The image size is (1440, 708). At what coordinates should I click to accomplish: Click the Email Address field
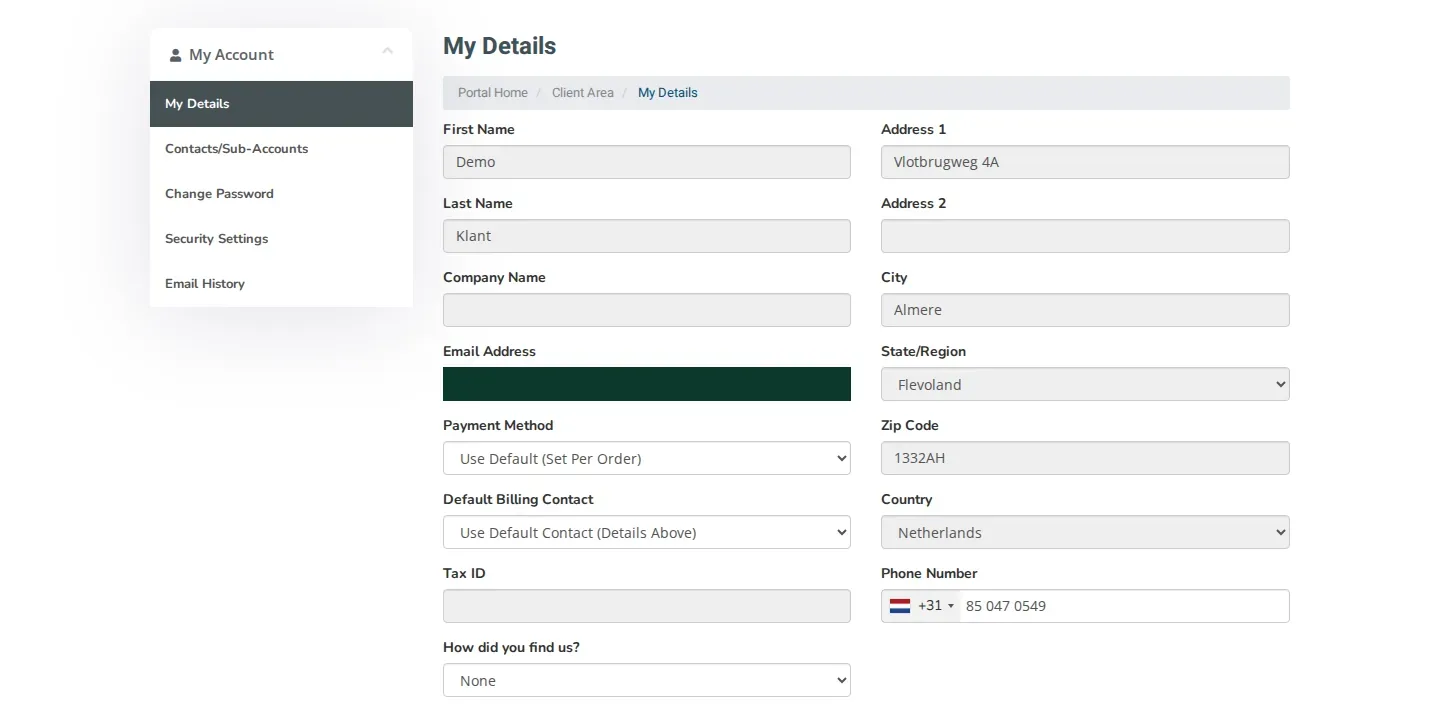tap(647, 384)
